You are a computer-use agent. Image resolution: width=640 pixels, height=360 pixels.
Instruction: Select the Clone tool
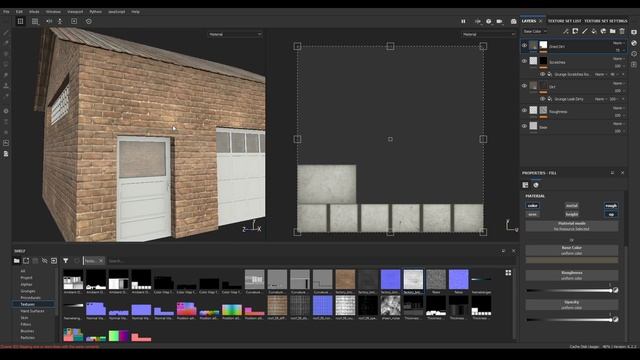(6, 86)
